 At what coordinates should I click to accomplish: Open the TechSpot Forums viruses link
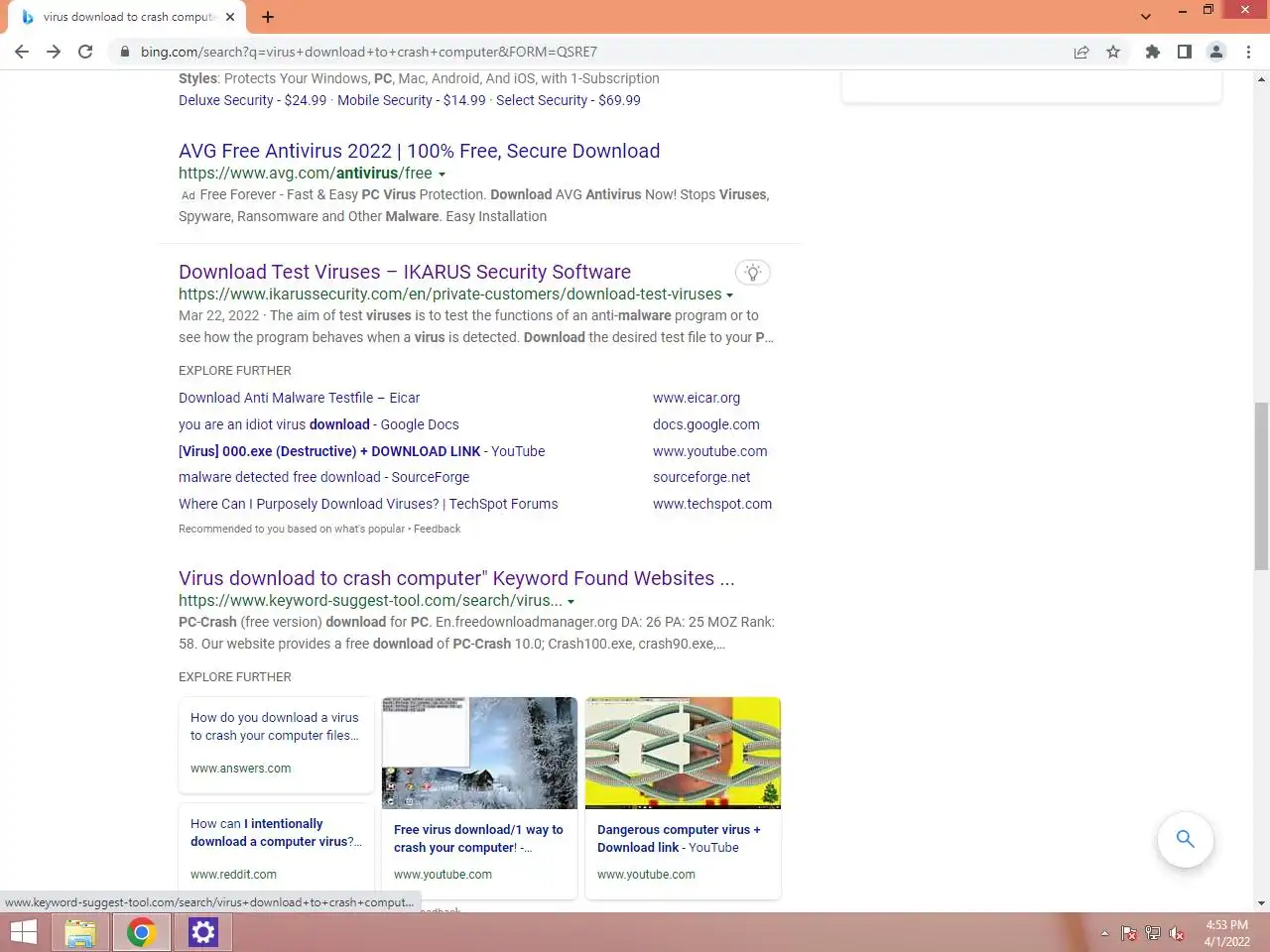[368, 504]
